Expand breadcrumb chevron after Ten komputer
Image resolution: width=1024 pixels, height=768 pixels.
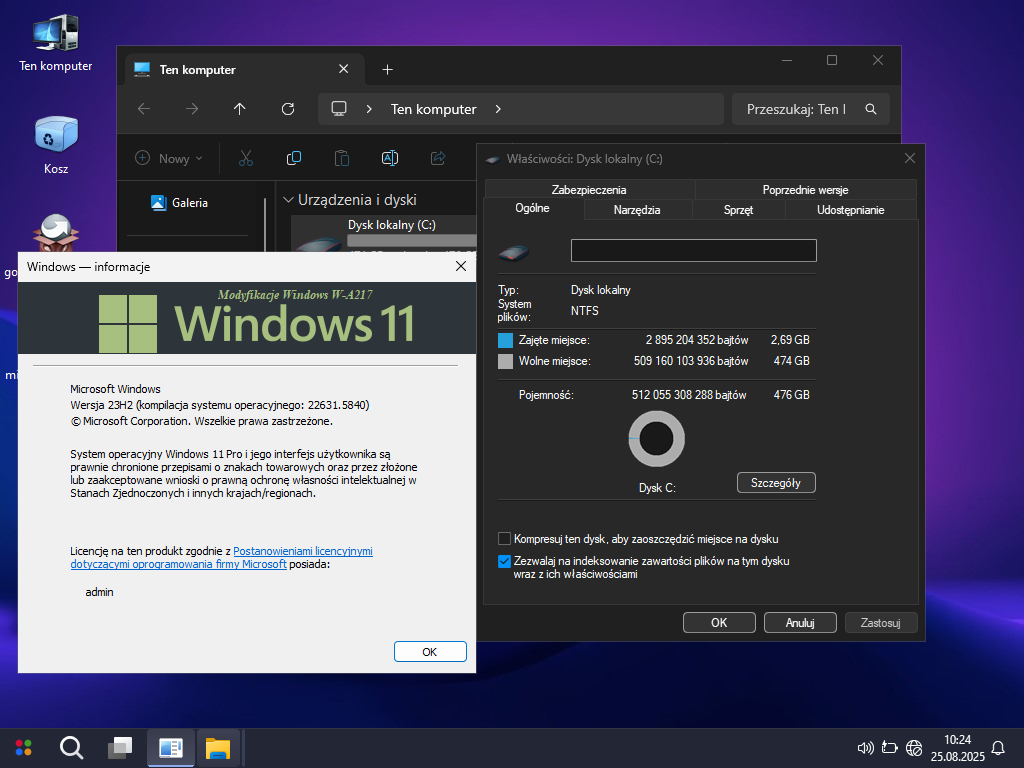498,109
